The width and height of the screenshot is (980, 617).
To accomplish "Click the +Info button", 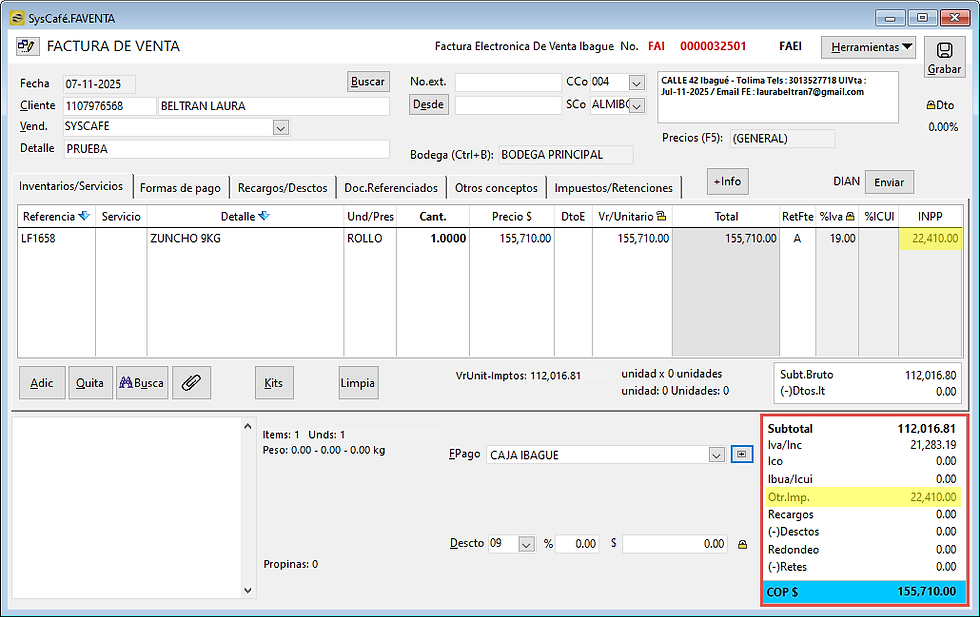I will pos(728,181).
